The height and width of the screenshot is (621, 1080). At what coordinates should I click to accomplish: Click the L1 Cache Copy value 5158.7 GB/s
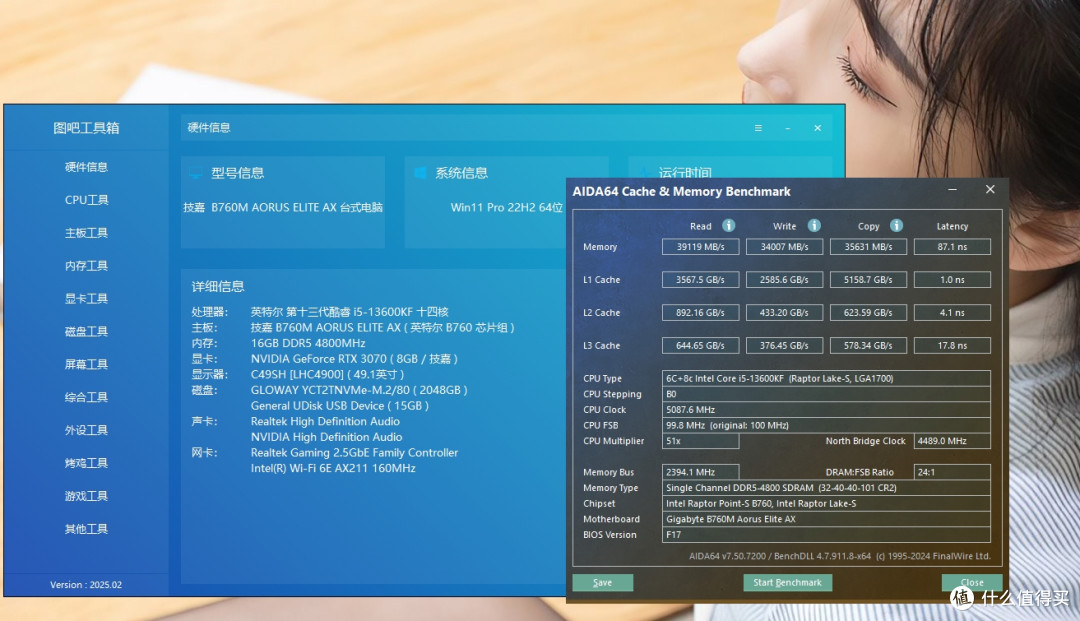tap(868, 280)
